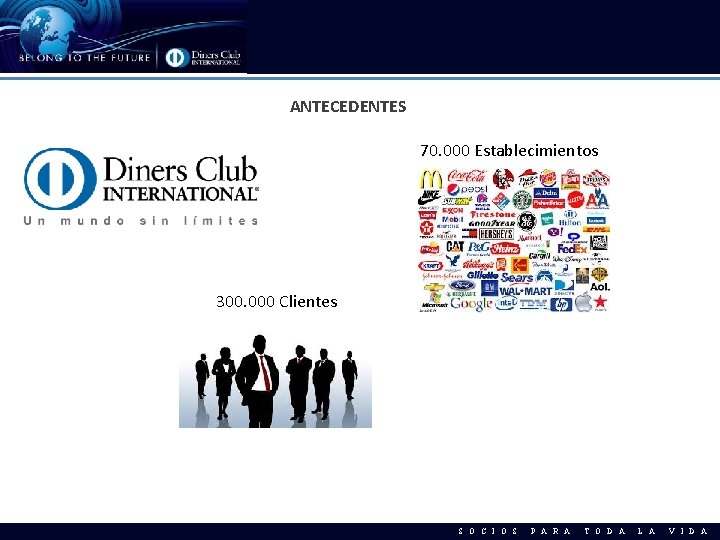
Task: Click the IBM logo
Action: 534,304
